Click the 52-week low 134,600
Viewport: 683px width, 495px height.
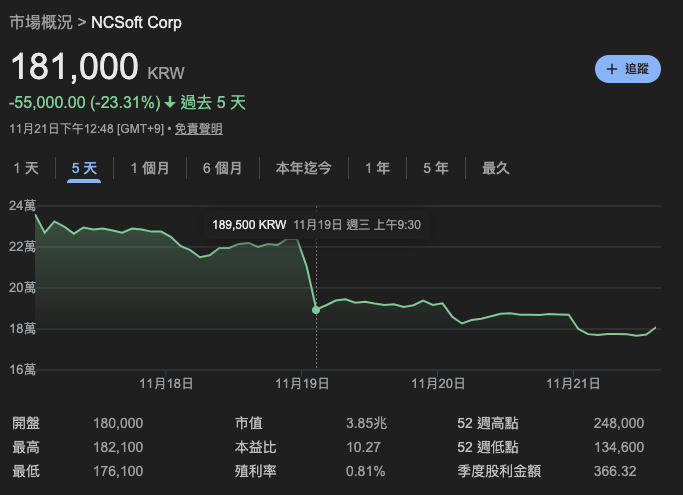pyautogui.click(x=619, y=447)
